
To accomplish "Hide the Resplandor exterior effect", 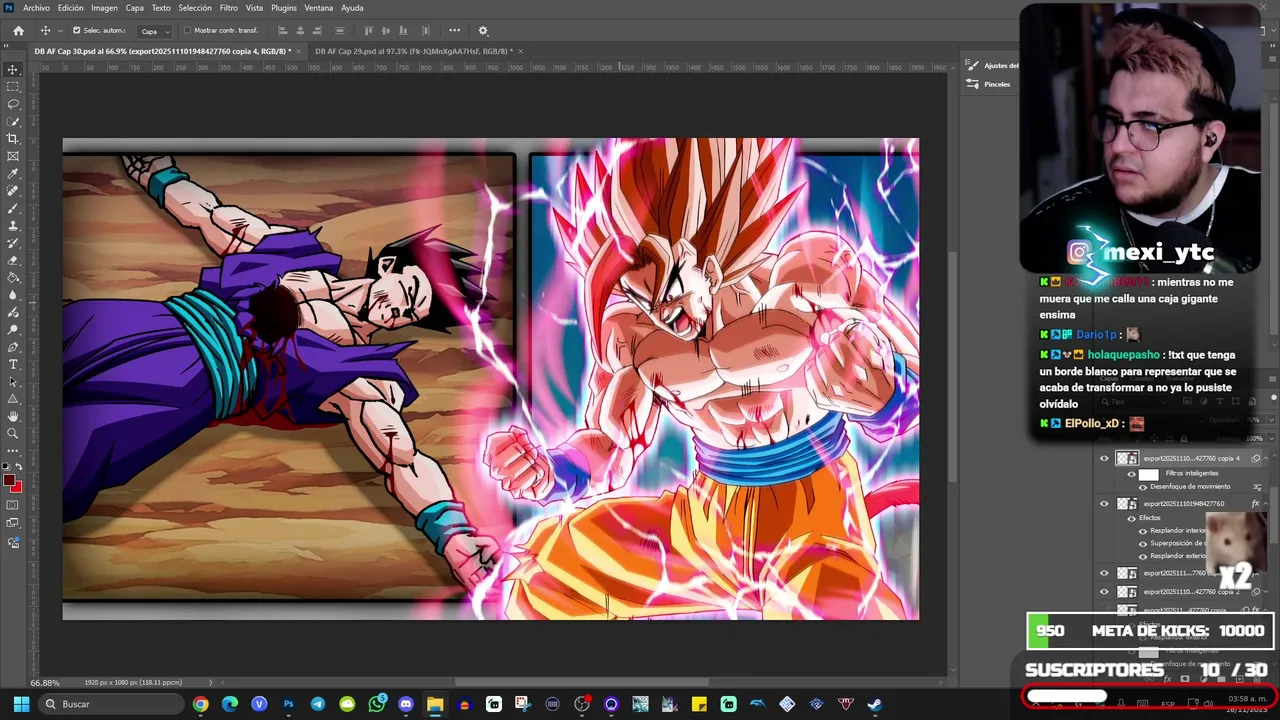I will 1143,556.
